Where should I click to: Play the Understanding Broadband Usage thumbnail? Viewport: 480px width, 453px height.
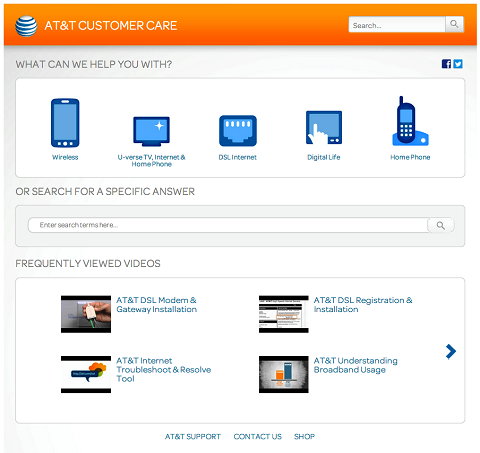click(x=284, y=374)
